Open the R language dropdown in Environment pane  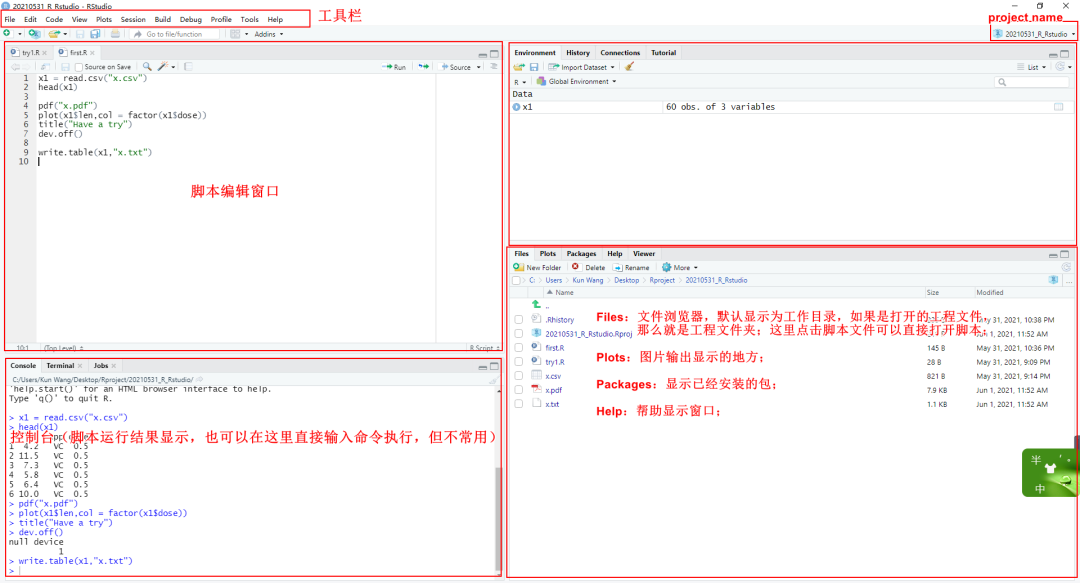tap(519, 82)
